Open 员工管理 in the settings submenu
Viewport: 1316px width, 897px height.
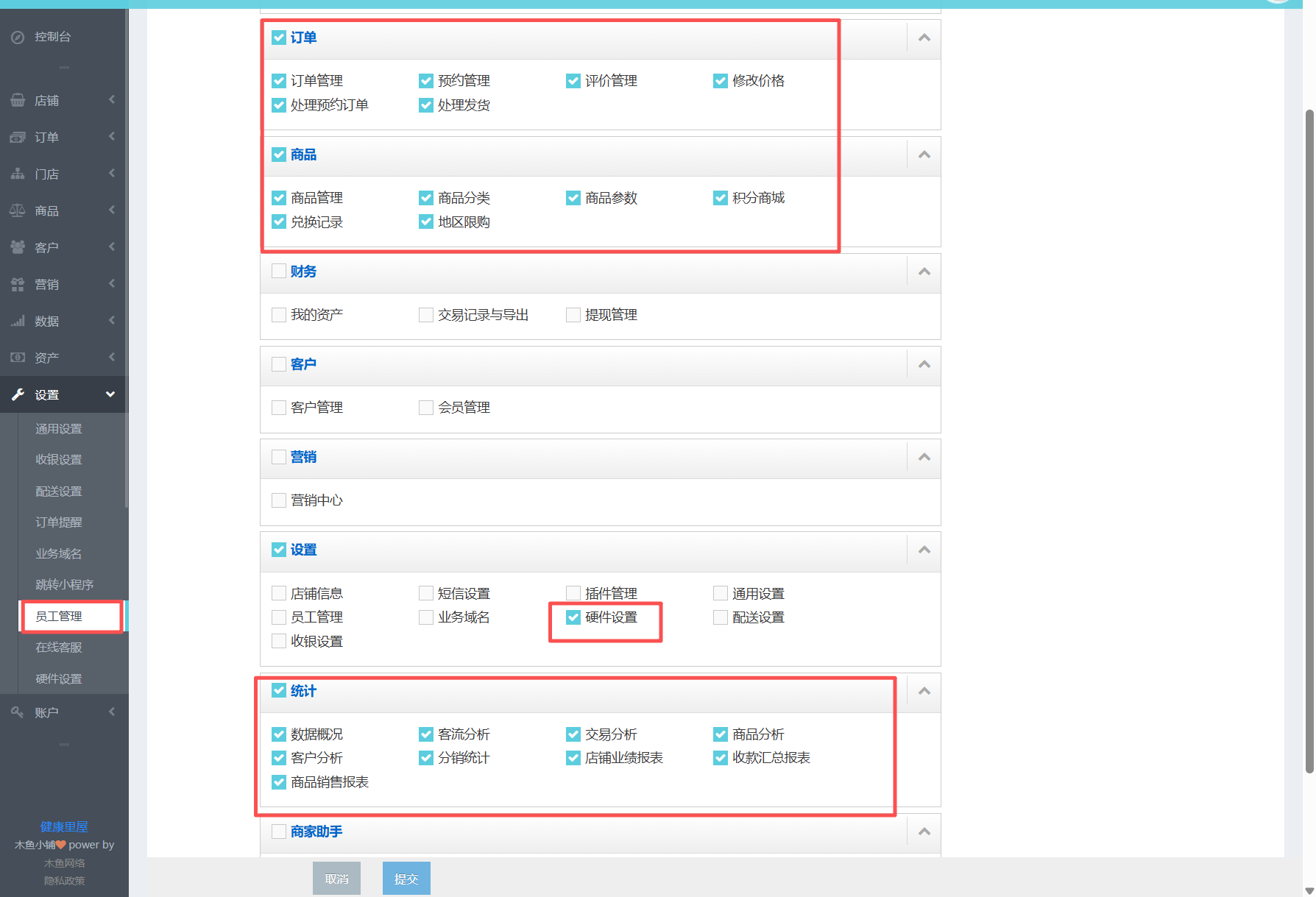click(x=59, y=616)
